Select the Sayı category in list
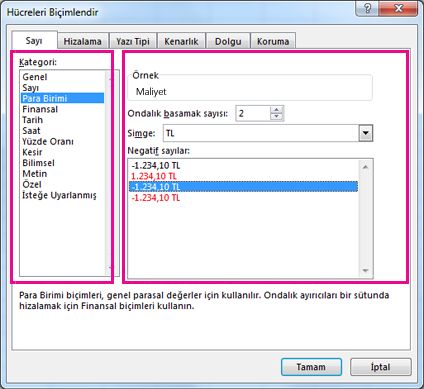Screen dimensions: 424x389 click(63, 88)
